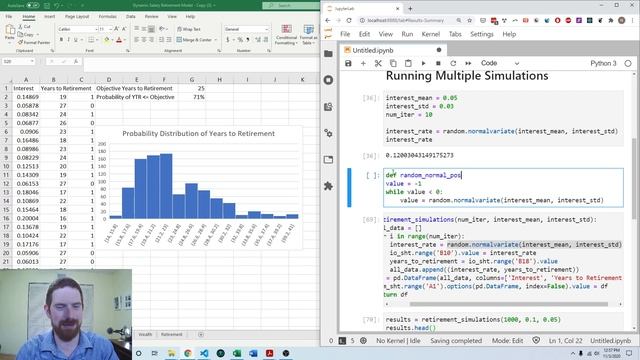Open JupyterLab Run menu
Viewport: 640px width, 360px height.
click(407, 34)
